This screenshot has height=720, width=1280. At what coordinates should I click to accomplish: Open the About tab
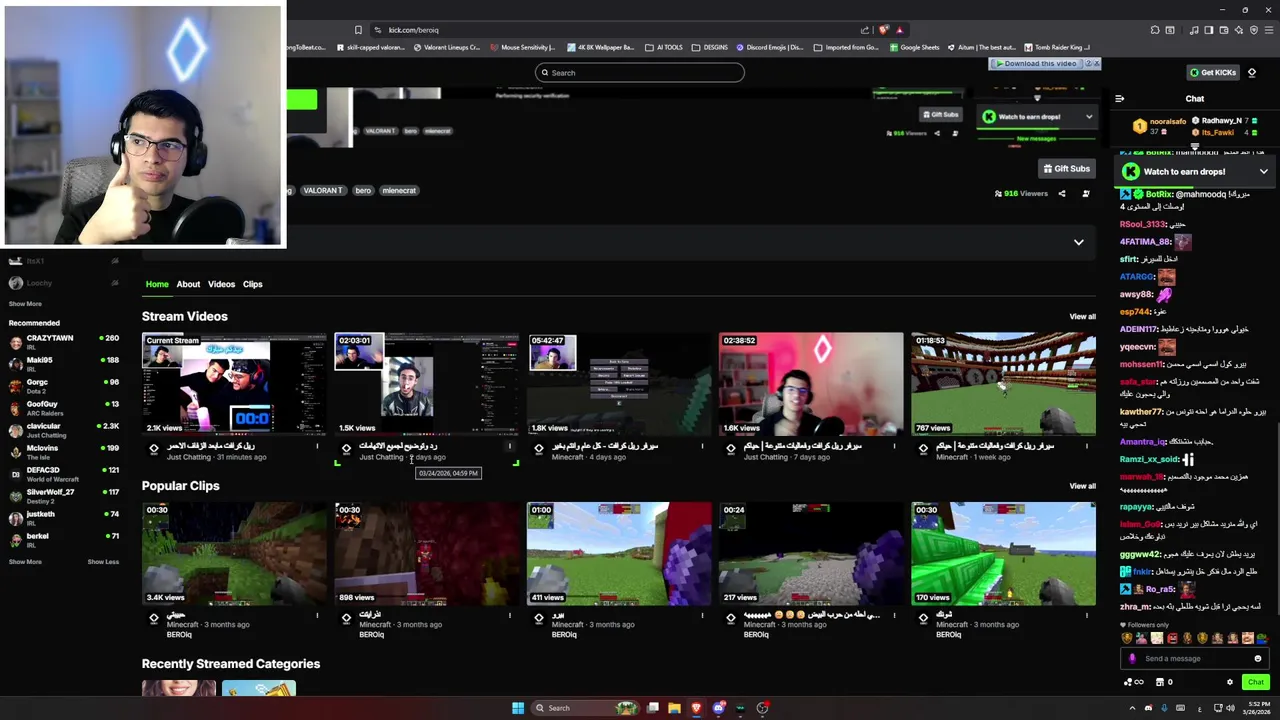click(x=188, y=284)
